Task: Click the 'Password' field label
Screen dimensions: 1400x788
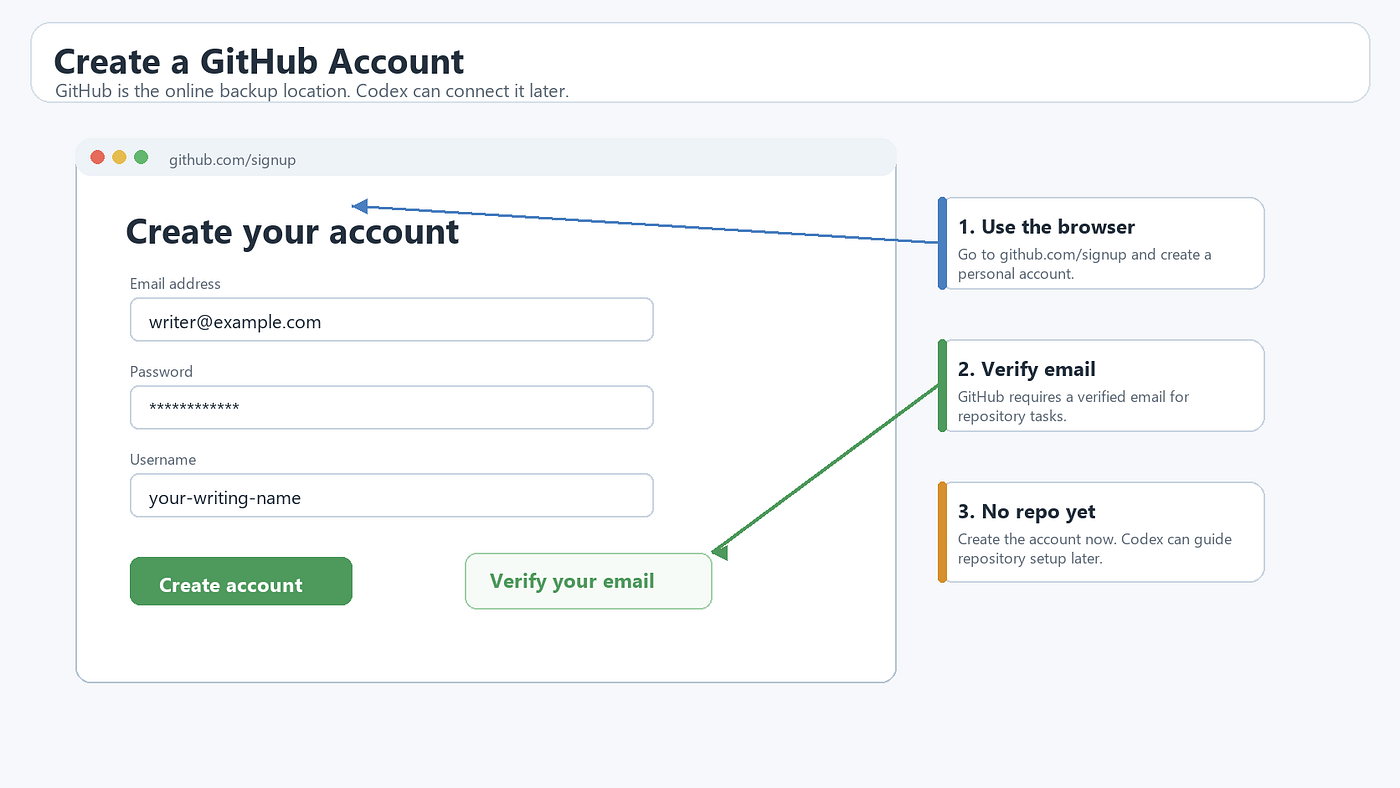Action: pyautogui.click(x=161, y=372)
